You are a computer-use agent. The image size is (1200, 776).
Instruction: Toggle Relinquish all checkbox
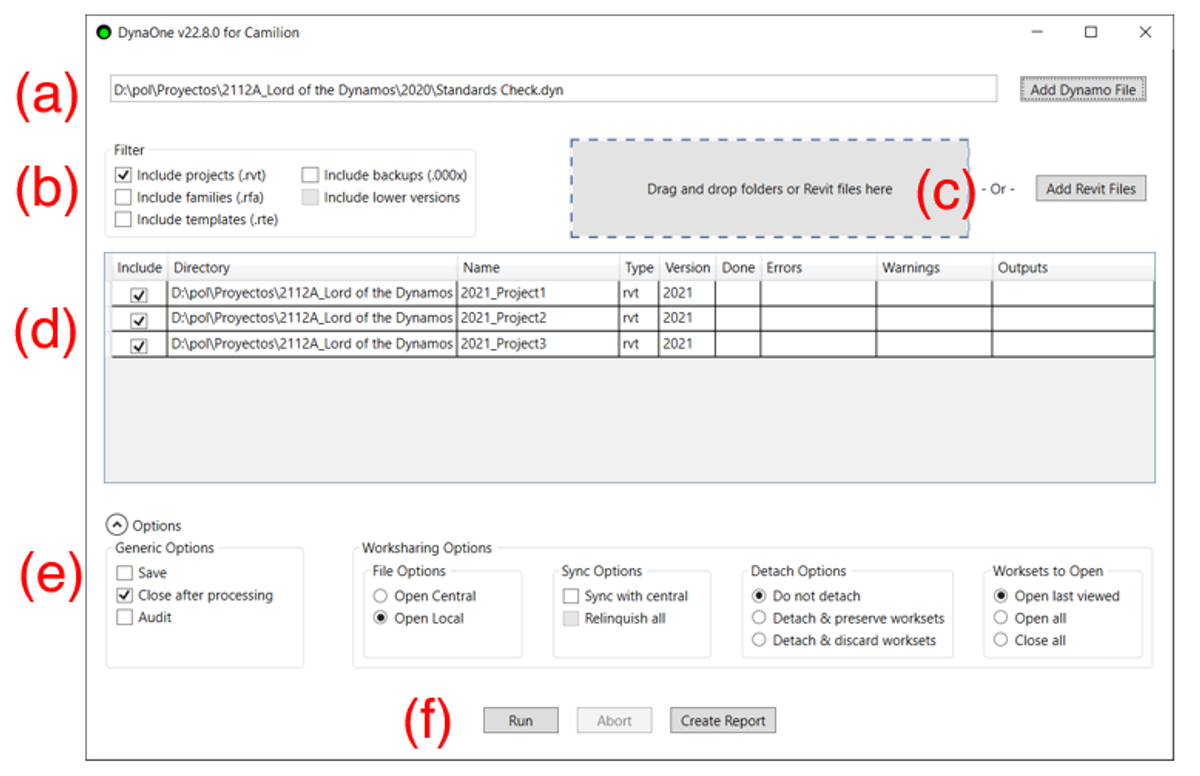571,618
